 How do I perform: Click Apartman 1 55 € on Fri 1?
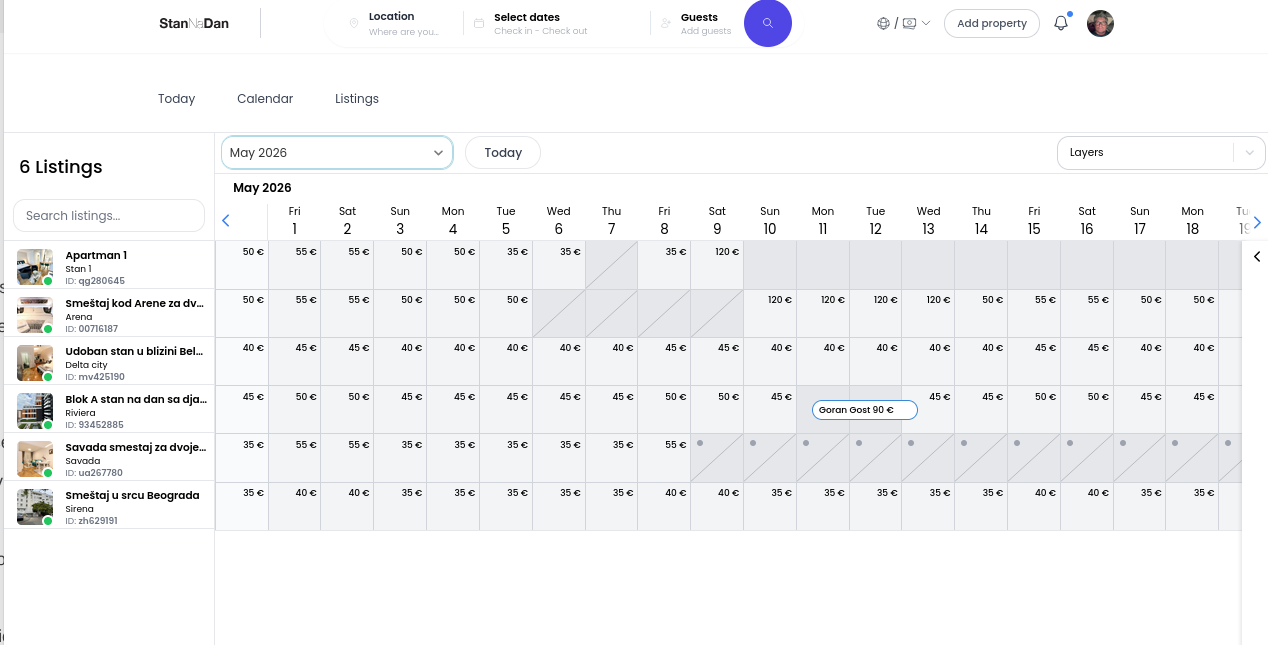pos(294,265)
